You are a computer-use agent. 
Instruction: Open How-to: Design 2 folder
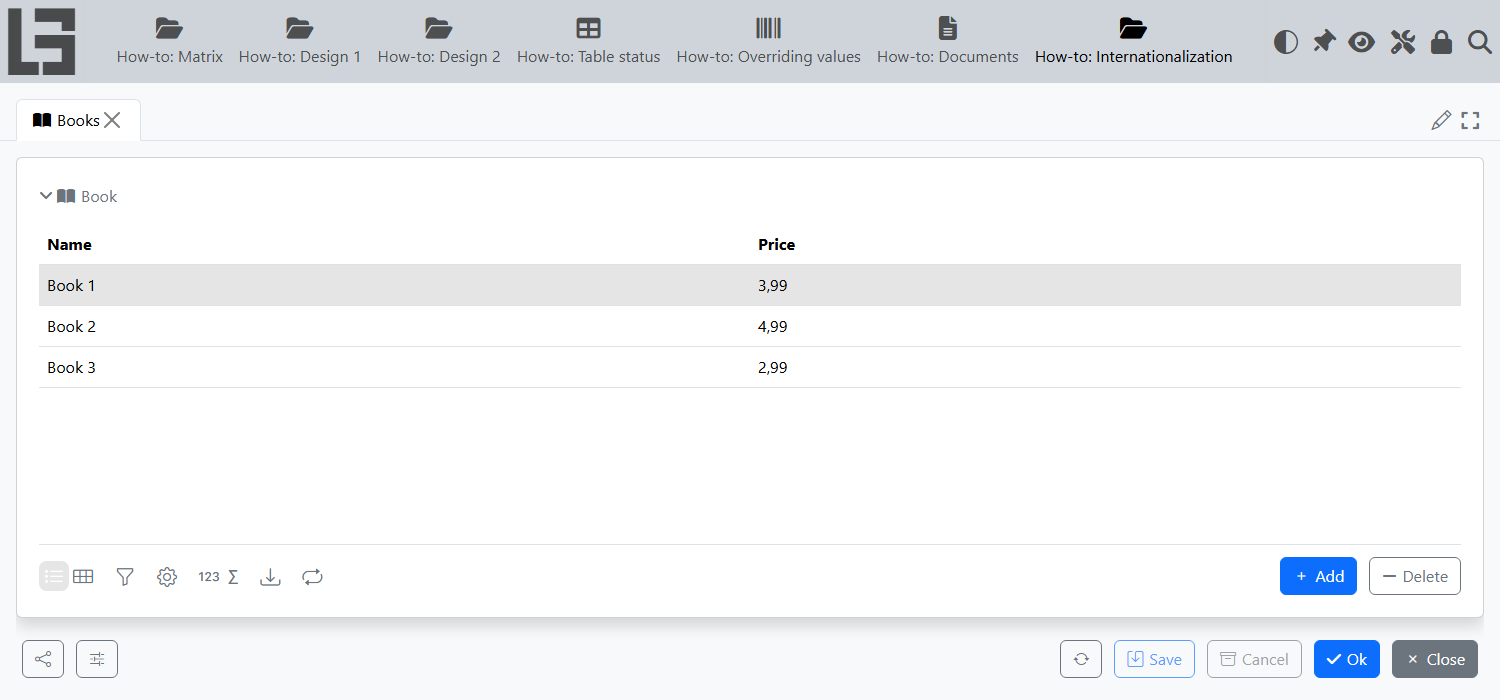439,42
